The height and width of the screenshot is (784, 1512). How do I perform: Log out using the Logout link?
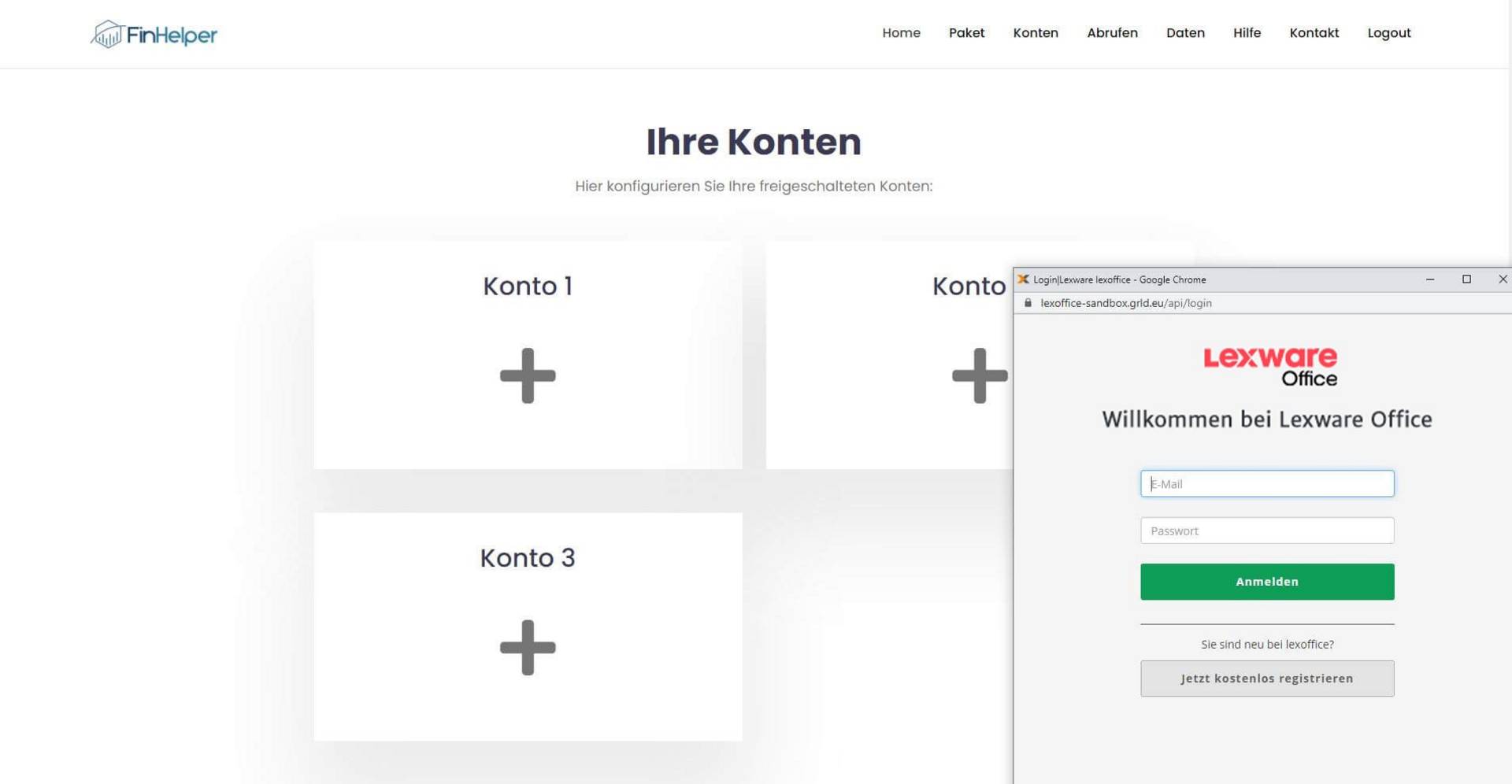coord(1388,33)
